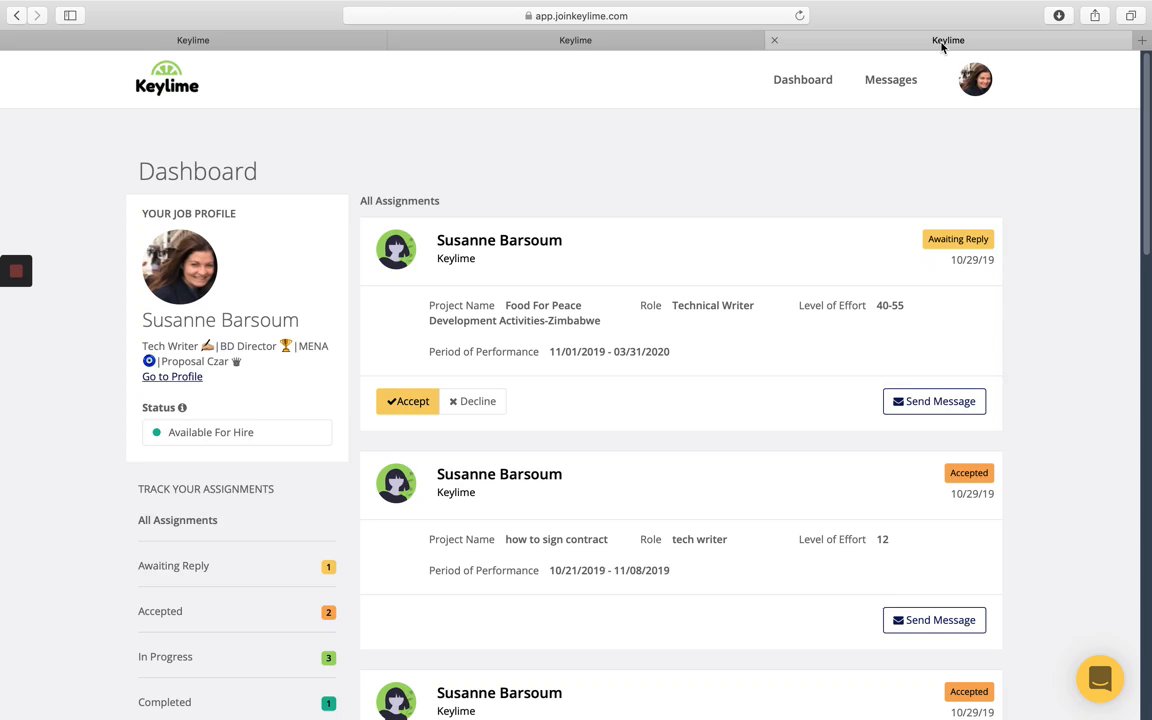Viewport: 1152px width, 720px height.
Task: Show all tabs overview icon
Action: tap(1131, 15)
